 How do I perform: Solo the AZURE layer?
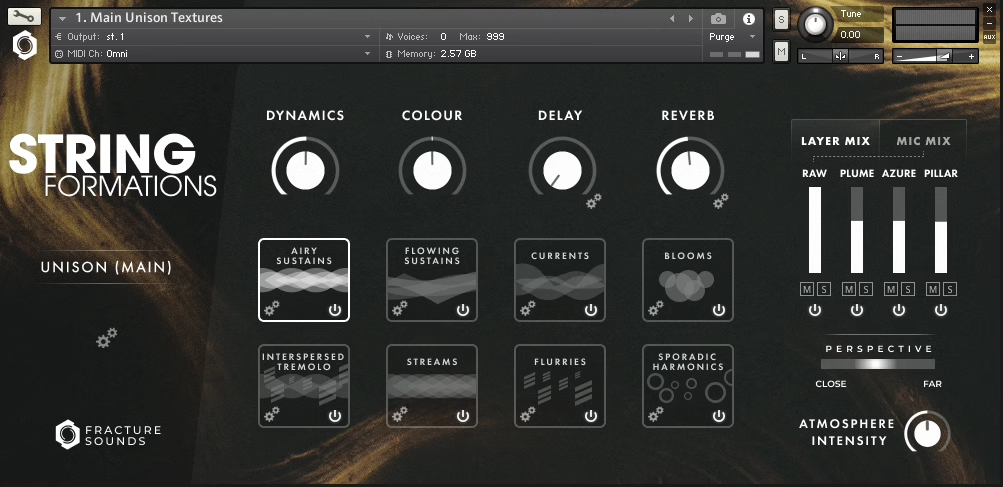pyautogui.click(x=907, y=289)
